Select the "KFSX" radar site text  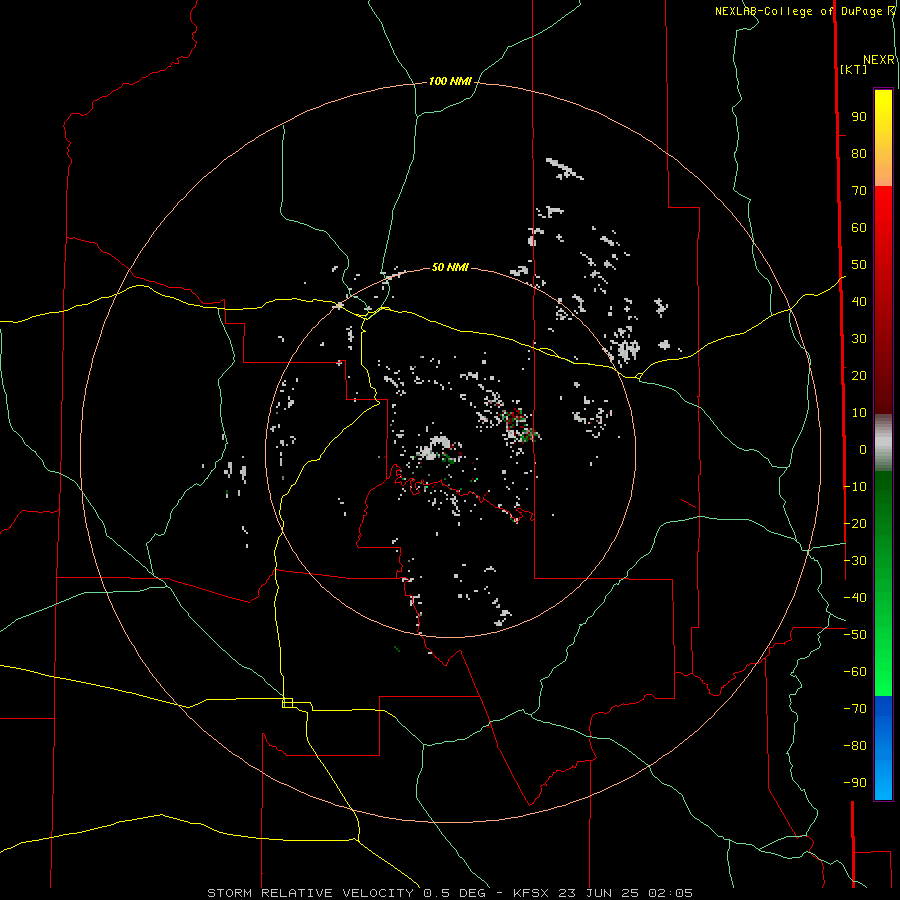pyautogui.click(x=530, y=893)
